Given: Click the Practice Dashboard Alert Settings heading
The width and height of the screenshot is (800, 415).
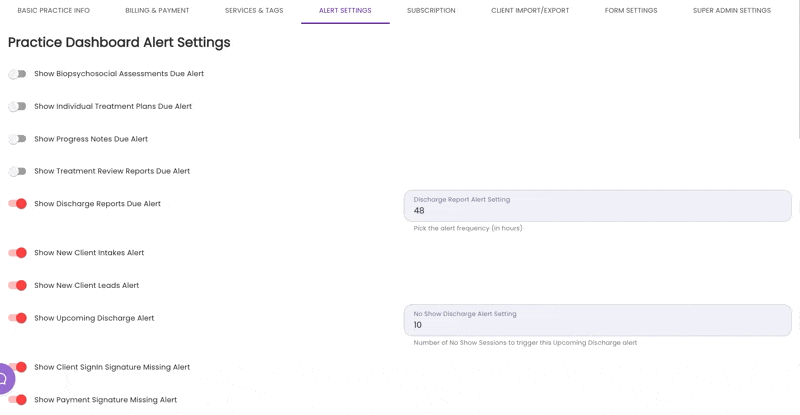Looking at the screenshot, I should coord(119,42).
